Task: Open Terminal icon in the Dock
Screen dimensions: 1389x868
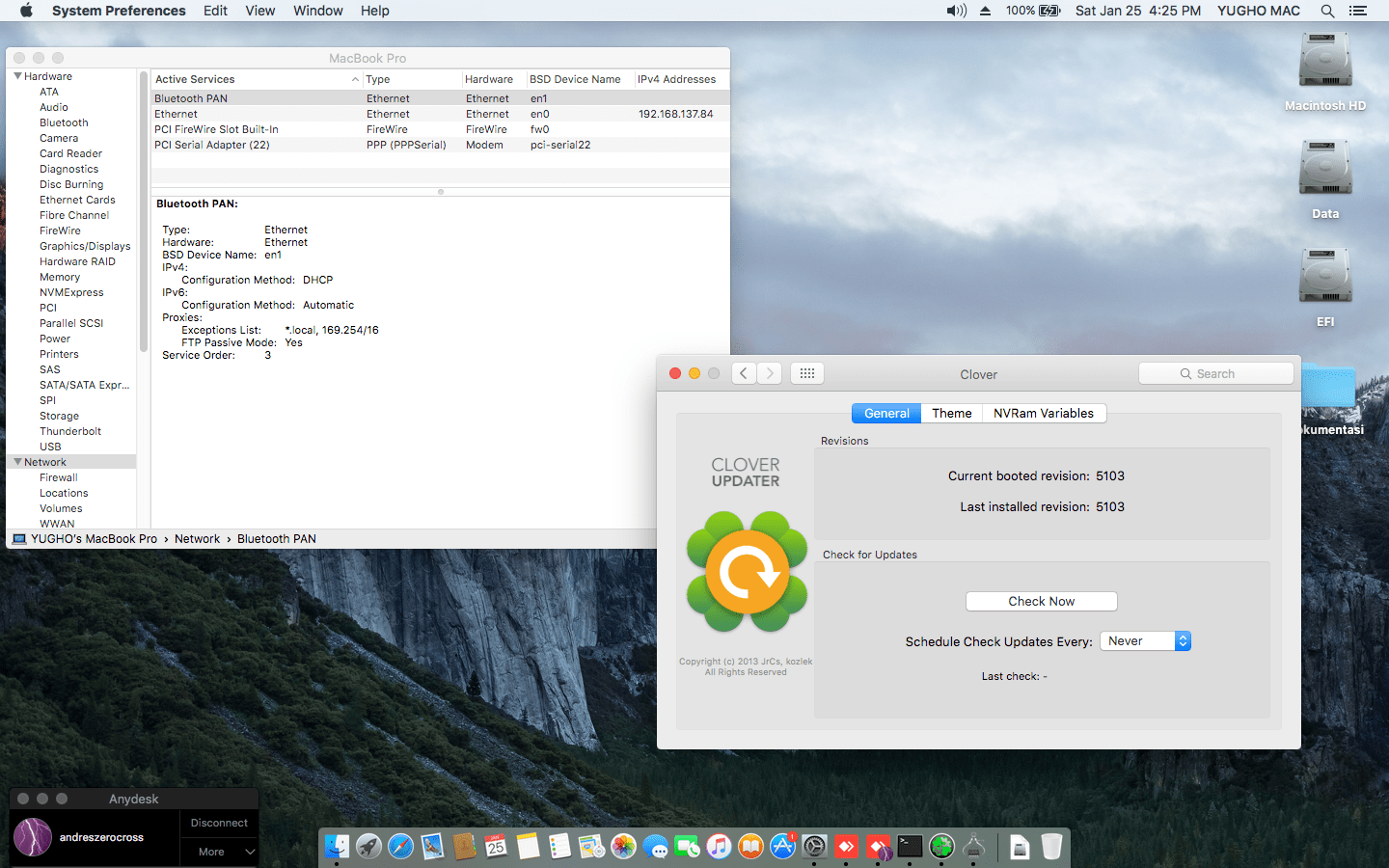Action: click(910, 847)
